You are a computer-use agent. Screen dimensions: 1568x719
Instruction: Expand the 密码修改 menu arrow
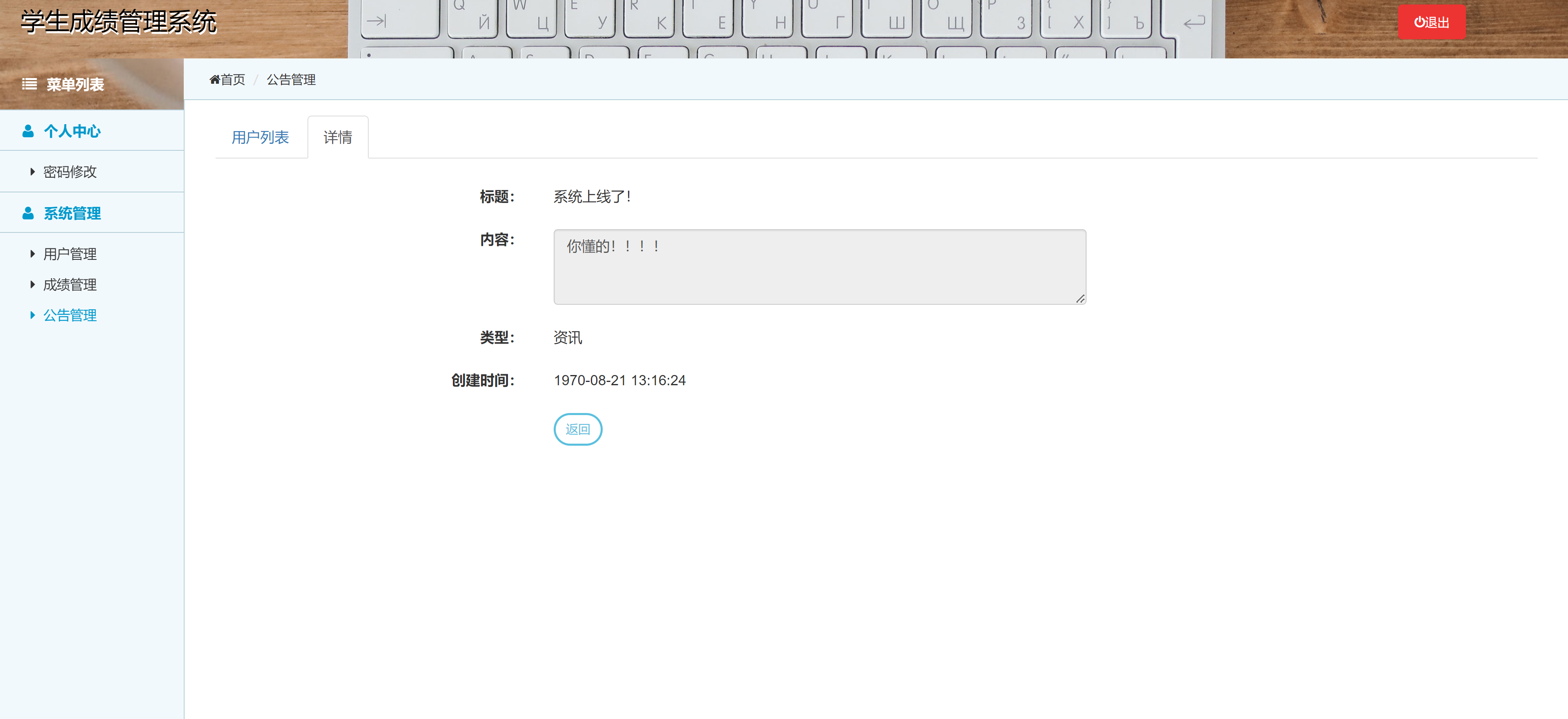[33, 172]
